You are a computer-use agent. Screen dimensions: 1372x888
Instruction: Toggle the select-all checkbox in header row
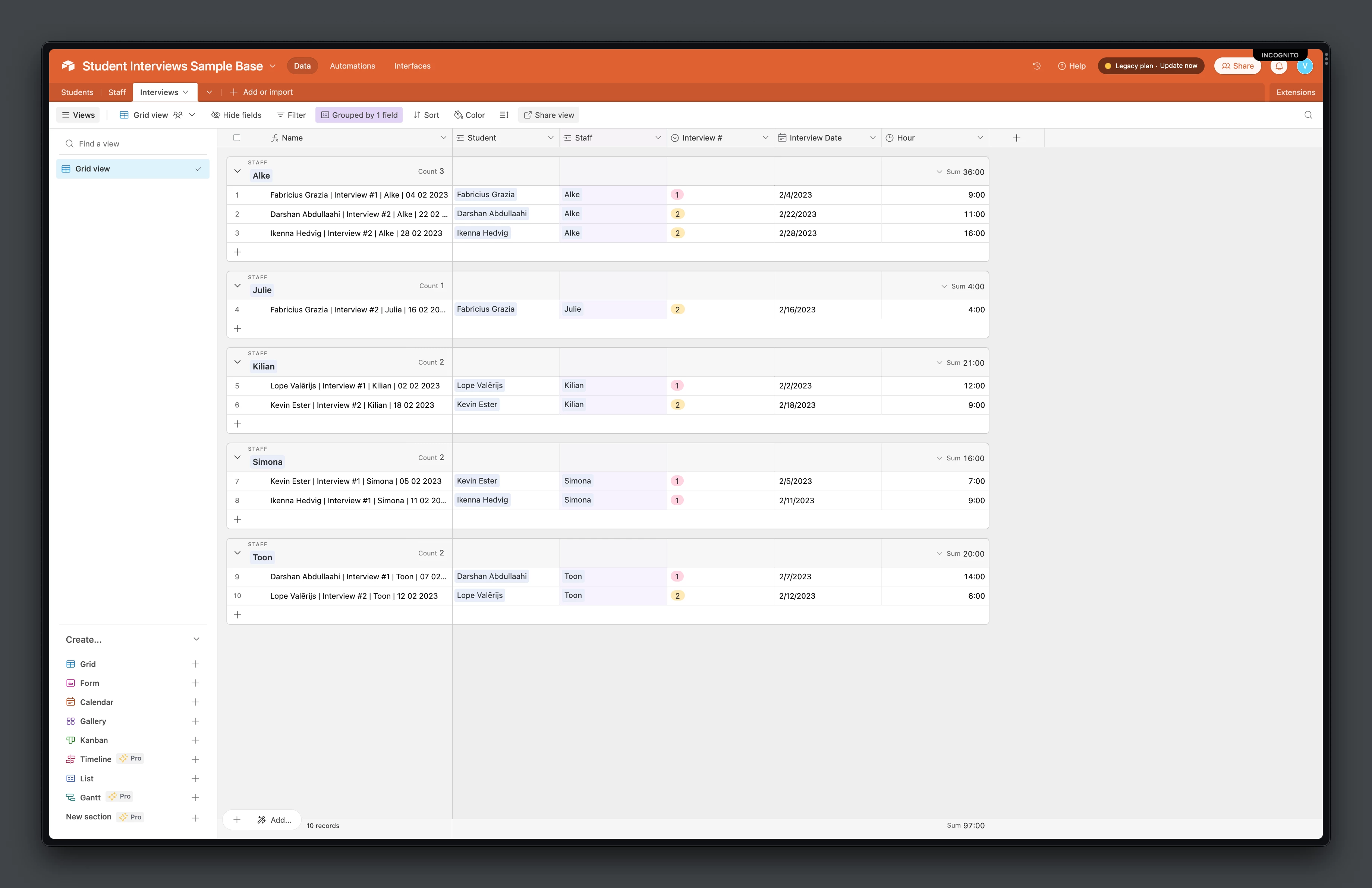point(236,138)
